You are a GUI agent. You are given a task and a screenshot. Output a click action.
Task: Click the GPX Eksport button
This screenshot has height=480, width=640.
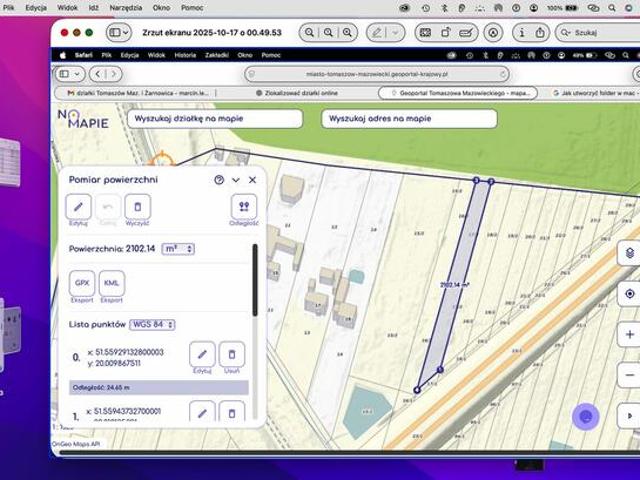[83, 284]
